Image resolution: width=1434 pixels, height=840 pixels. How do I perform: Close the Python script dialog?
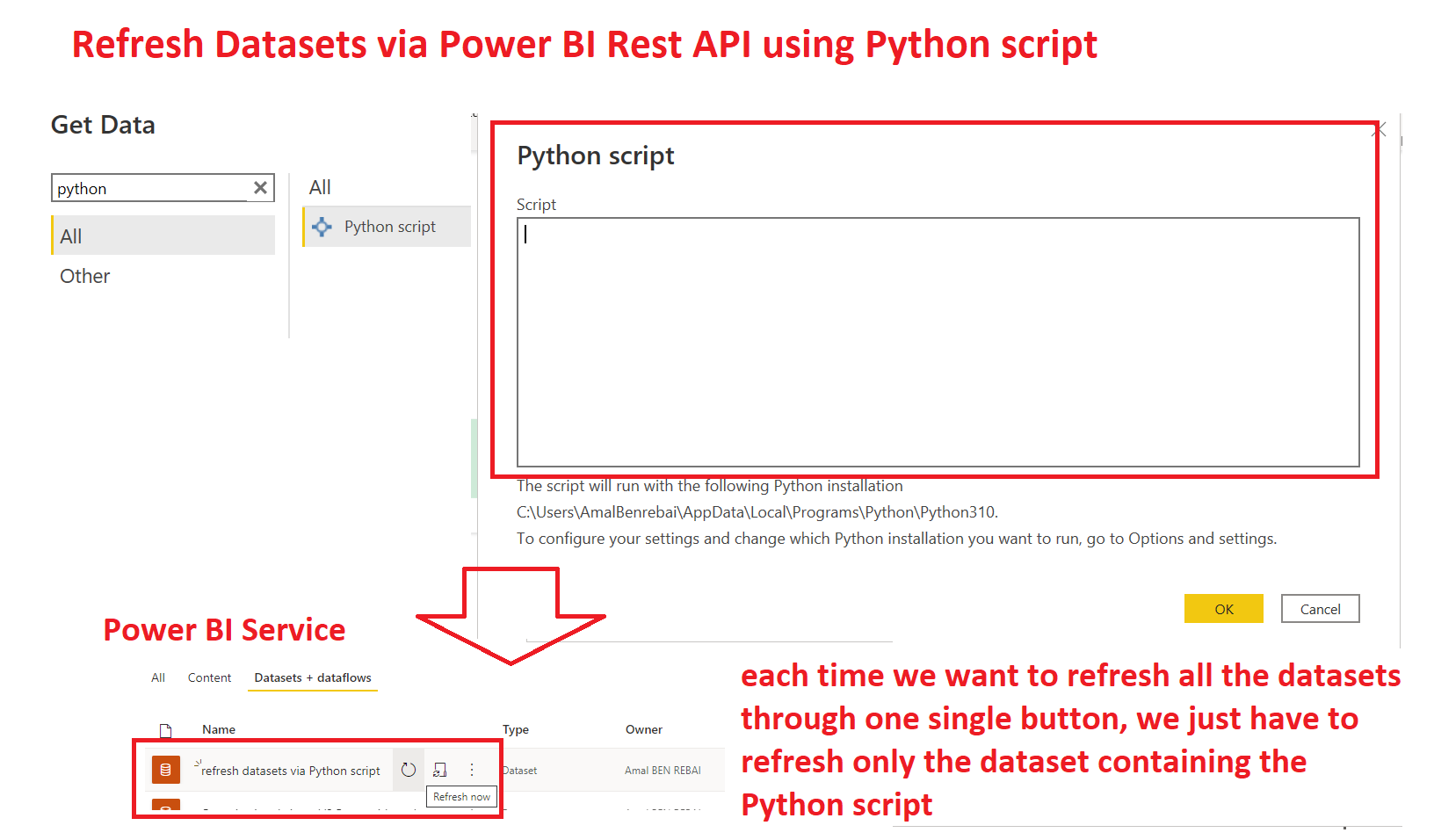1379,129
